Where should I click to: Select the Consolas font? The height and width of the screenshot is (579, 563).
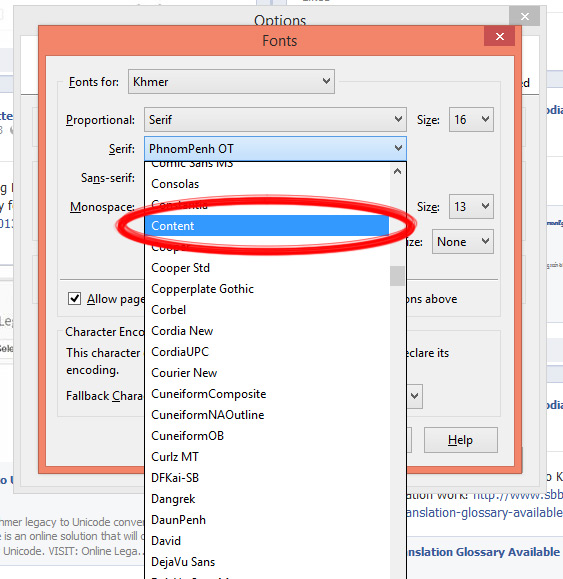pyautogui.click(x=267, y=184)
